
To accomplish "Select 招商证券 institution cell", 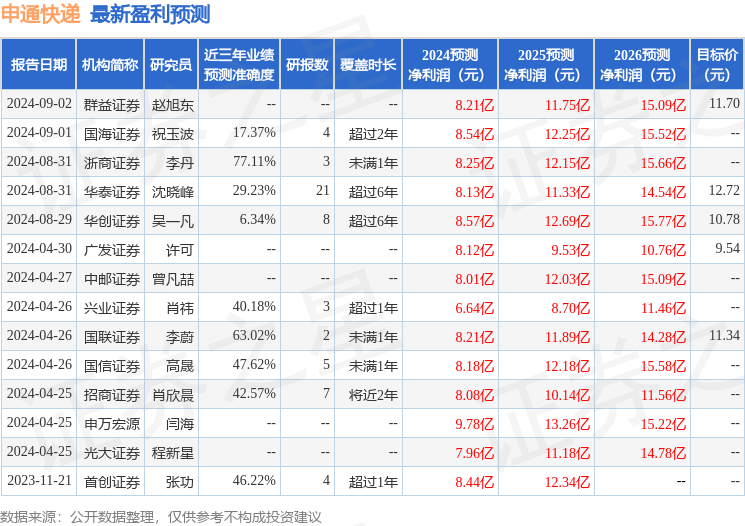I will 112,395.
